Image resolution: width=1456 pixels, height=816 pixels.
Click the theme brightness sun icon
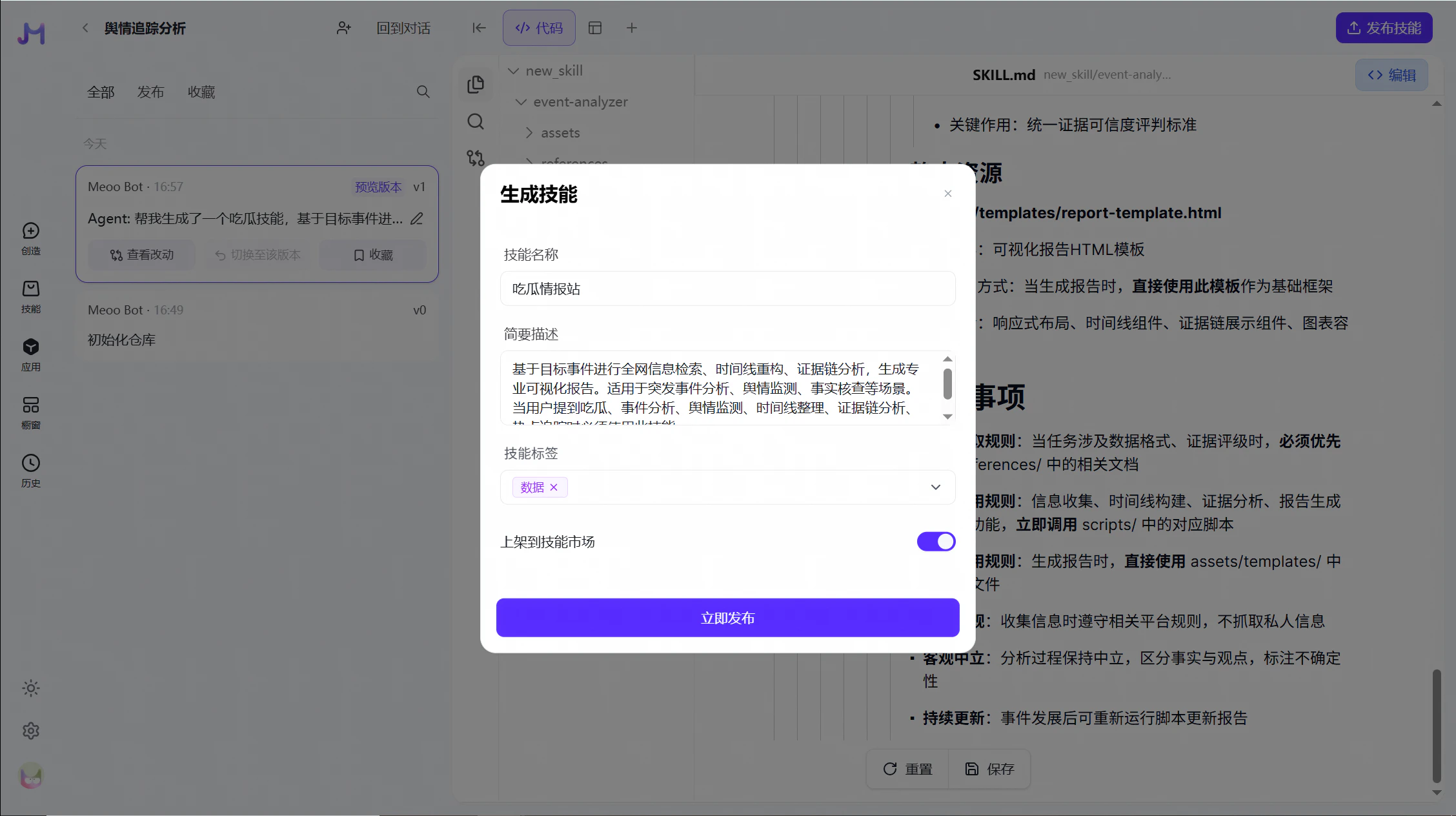click(30, 688)
